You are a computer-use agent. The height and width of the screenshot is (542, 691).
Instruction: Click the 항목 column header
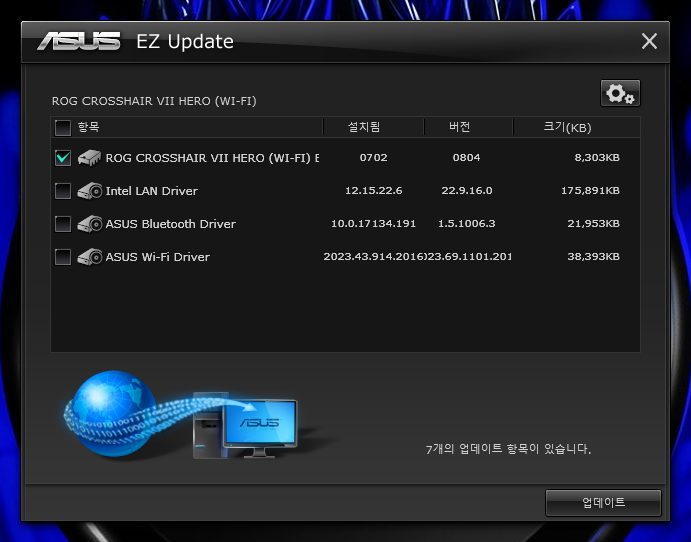click(89, 127)
